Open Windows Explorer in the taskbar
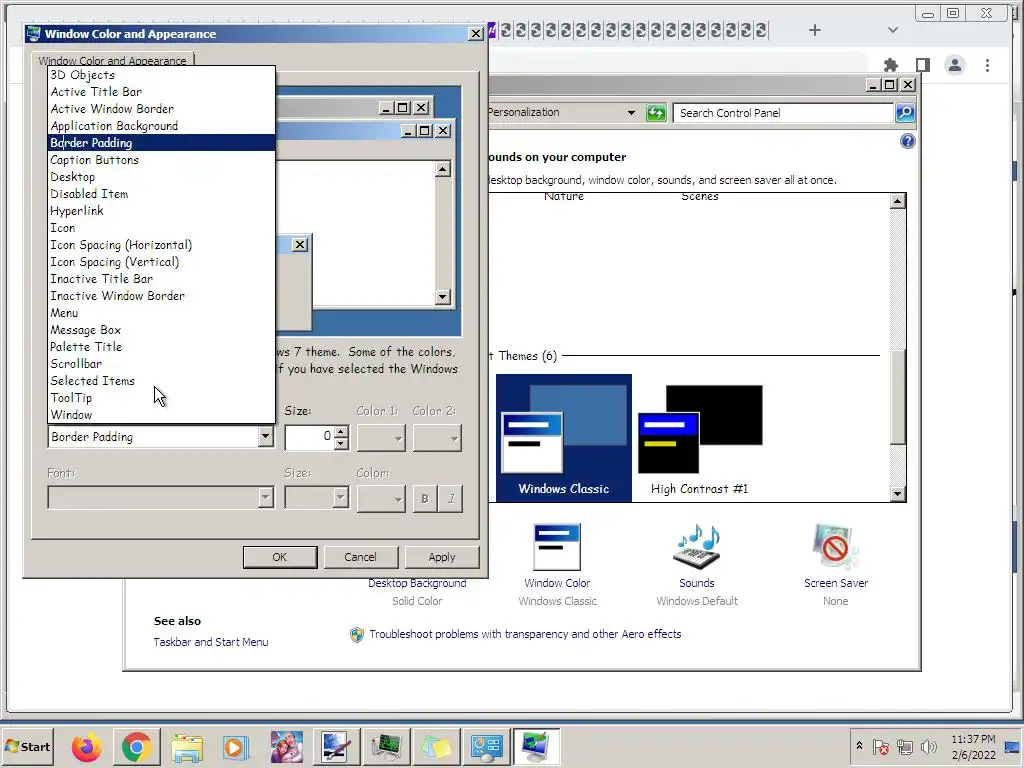1024x768 pixels. [187, 746]
